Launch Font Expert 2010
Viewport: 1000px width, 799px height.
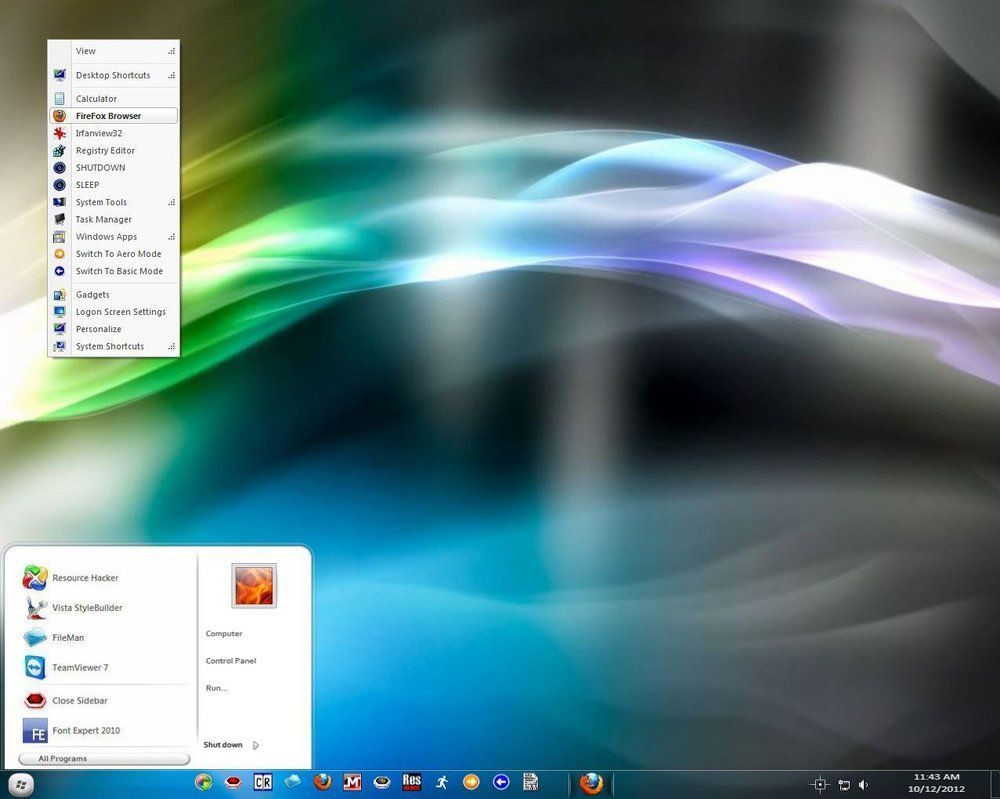point(85,731)
